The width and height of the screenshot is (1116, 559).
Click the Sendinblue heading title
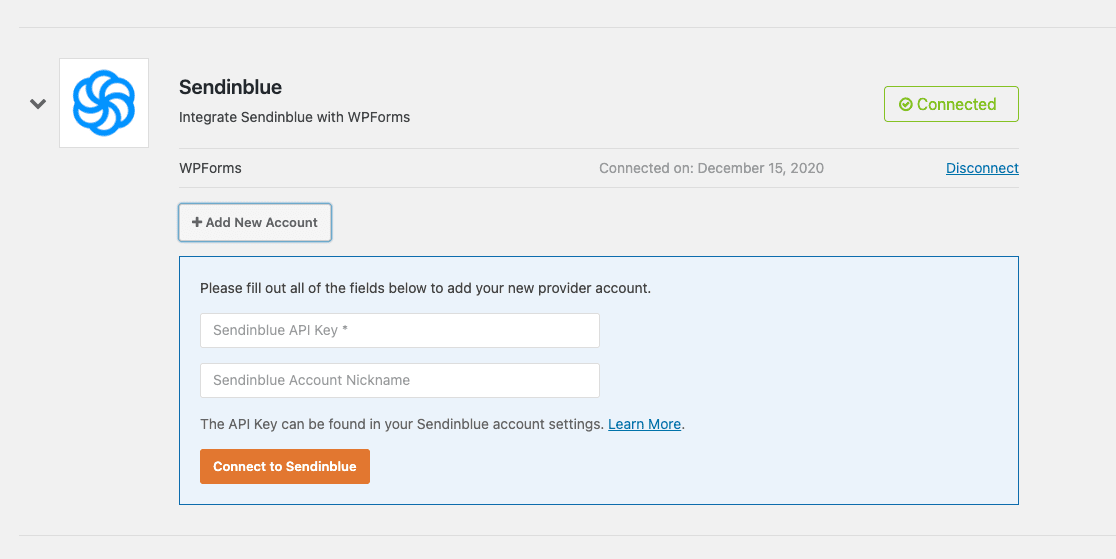pyautogui.click(x=230, y=87)
